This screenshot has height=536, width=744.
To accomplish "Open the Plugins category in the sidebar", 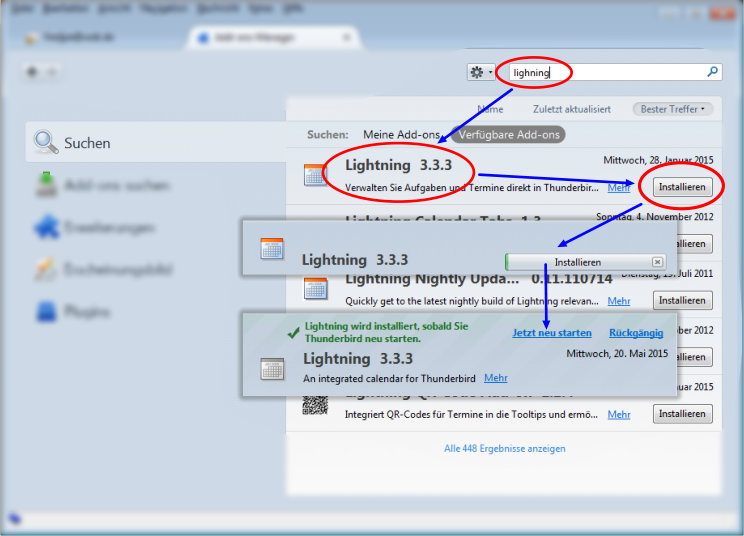I will click(x=46, y=311).
